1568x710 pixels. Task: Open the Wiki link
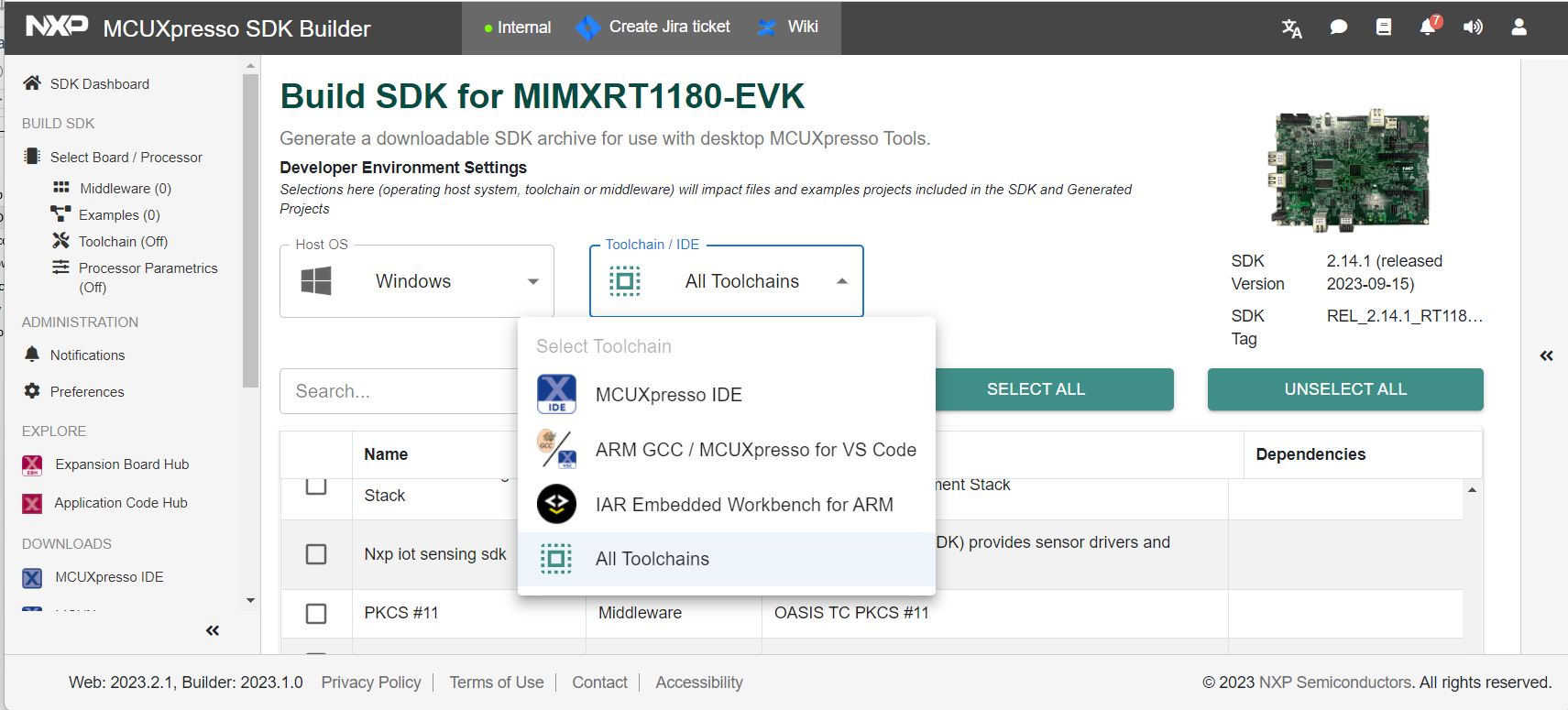(803, 27)
